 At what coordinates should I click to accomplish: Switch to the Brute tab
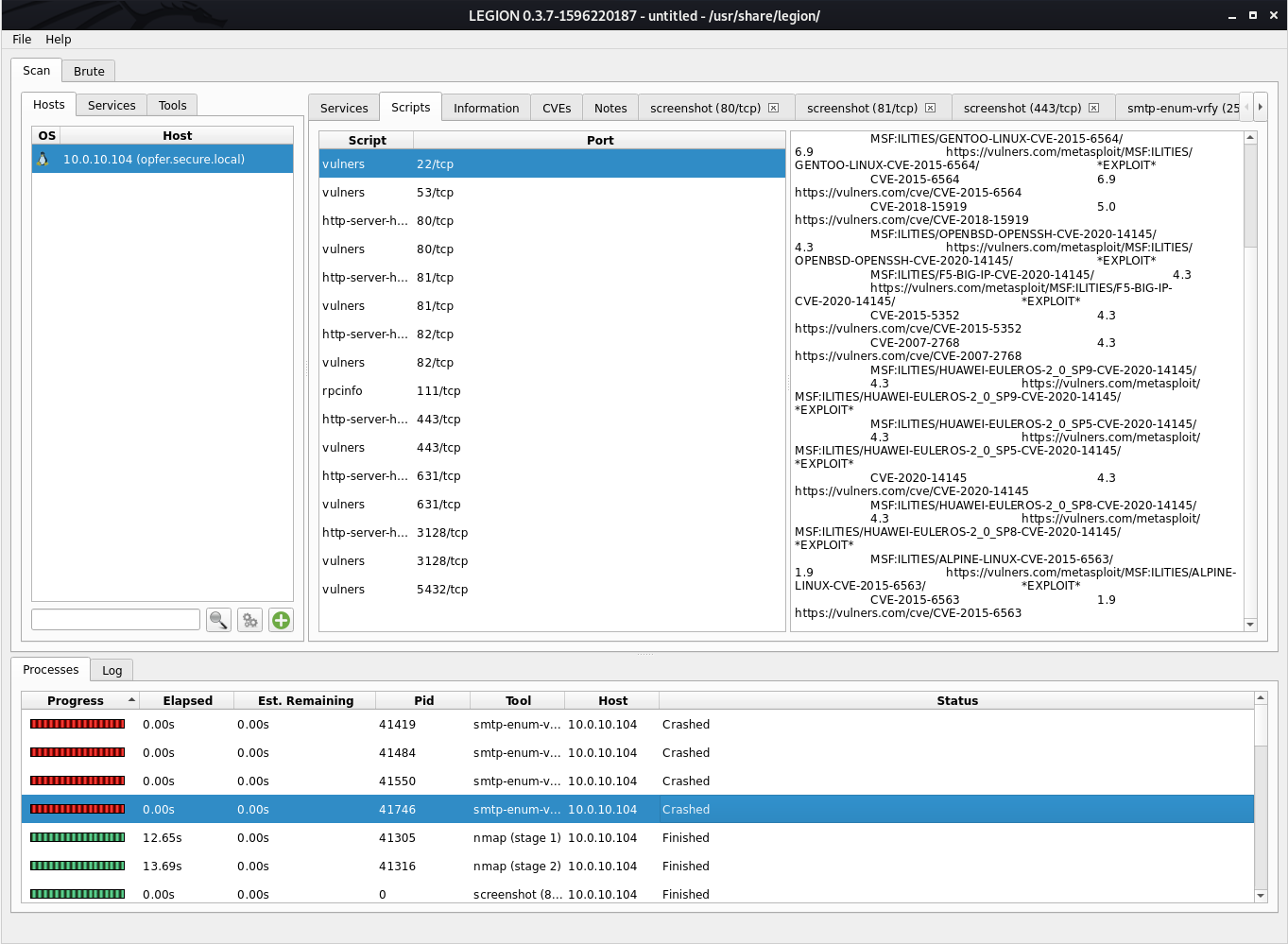pyautogui.click(x=89, y=71)
